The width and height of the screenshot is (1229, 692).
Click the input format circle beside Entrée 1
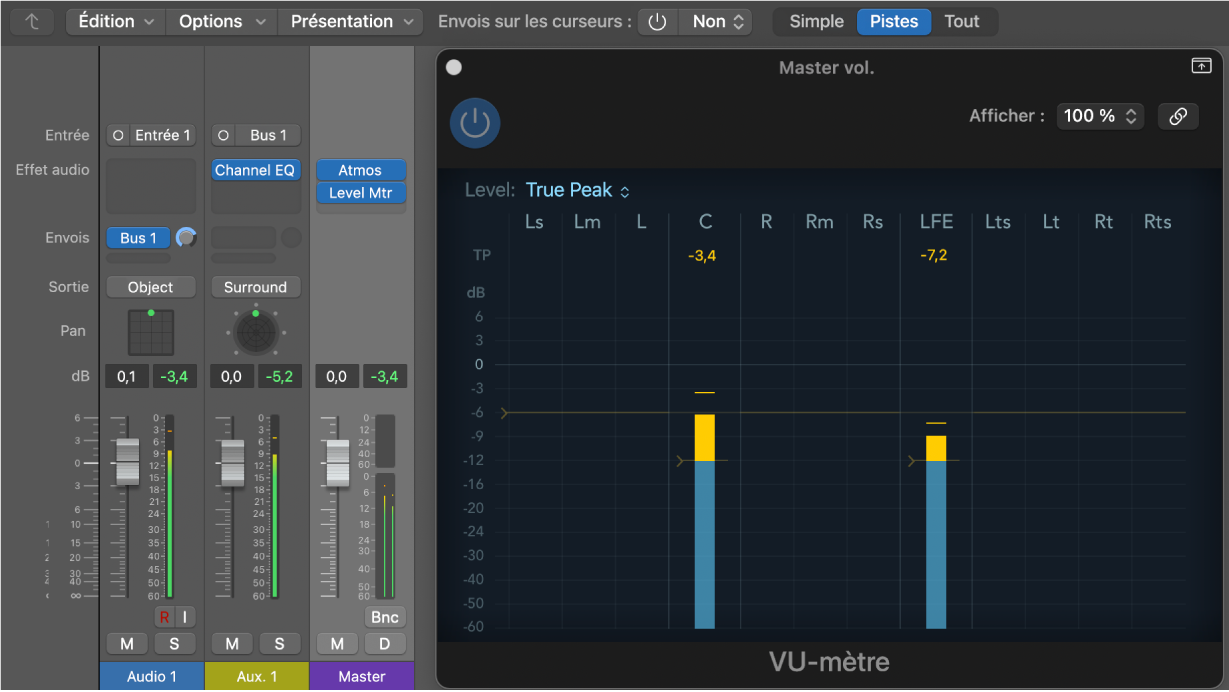(118, 135)
